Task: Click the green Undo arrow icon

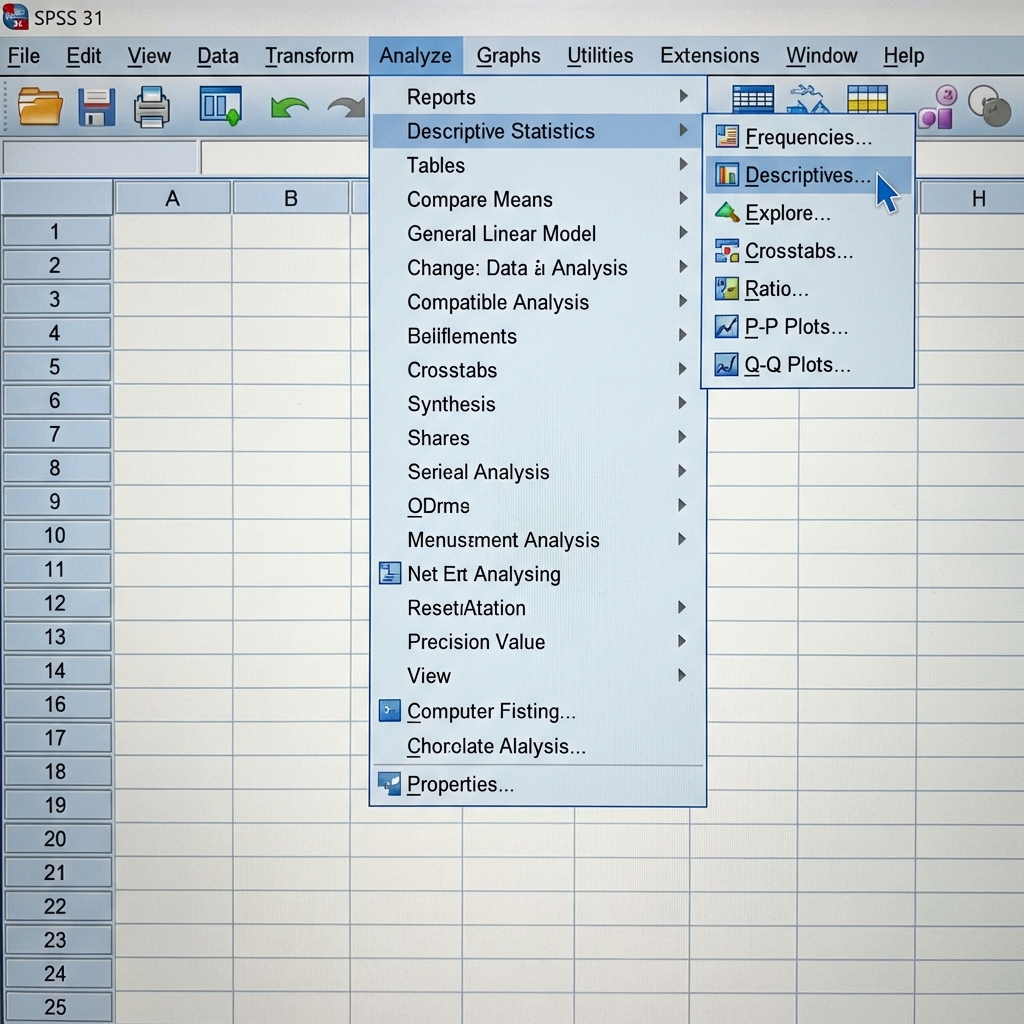Action: (289, 106)
